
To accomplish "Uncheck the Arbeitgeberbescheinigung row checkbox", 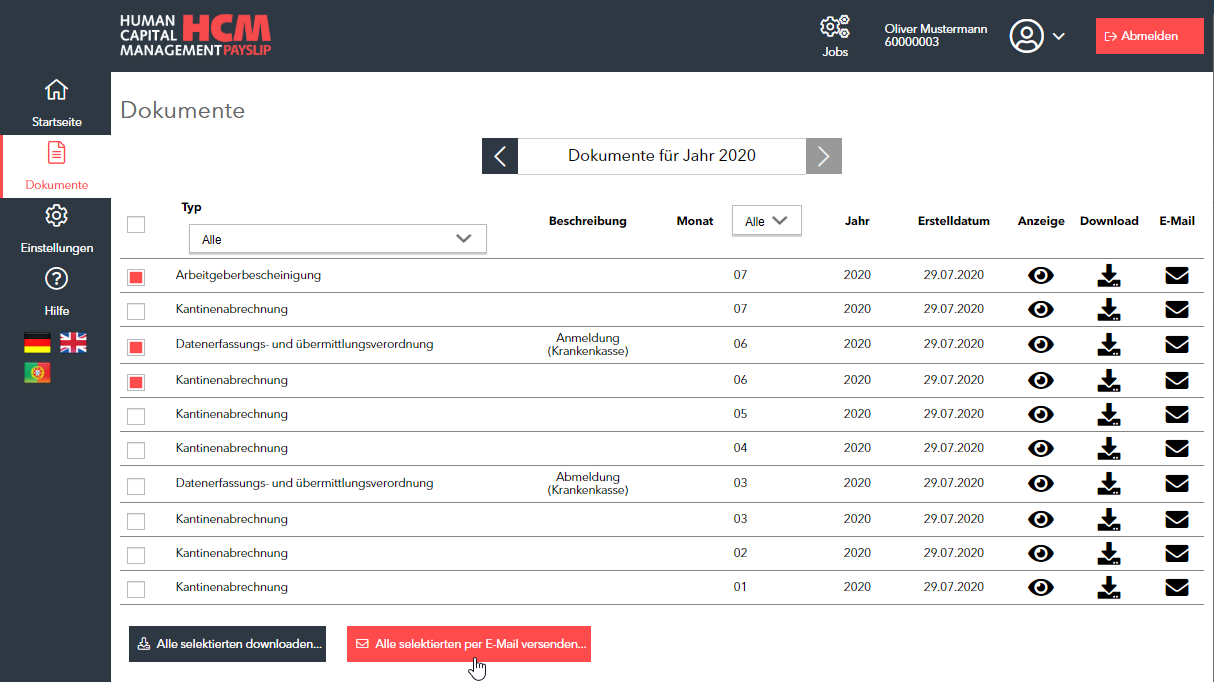I will click(x=136, y=277).
